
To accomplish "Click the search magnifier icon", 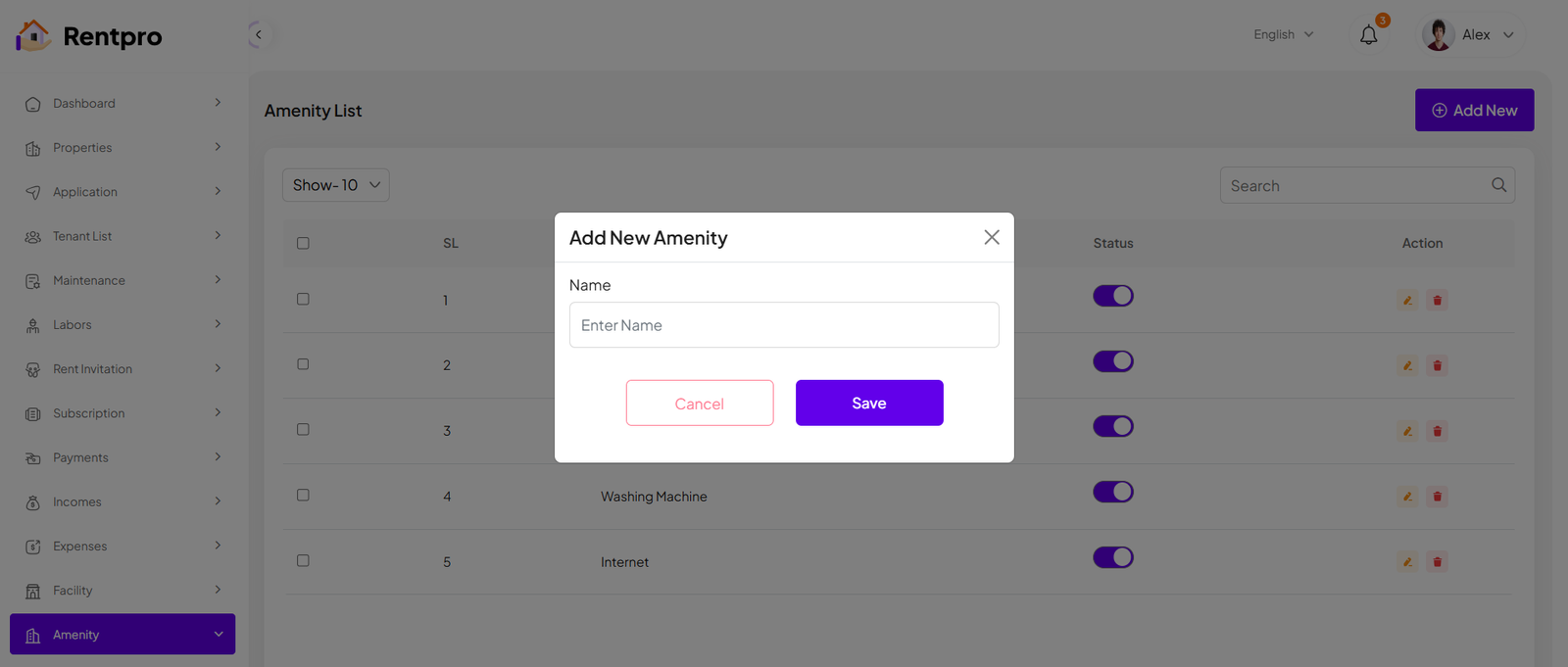I will [x=1498, y=185].
